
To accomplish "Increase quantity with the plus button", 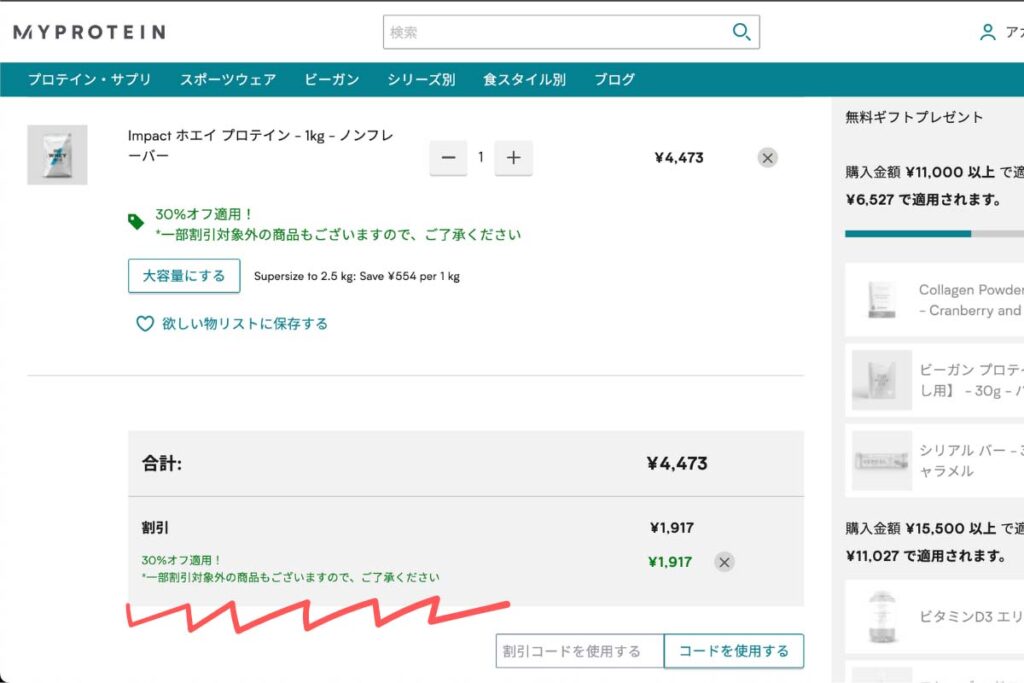I will [x=513, y=157].
